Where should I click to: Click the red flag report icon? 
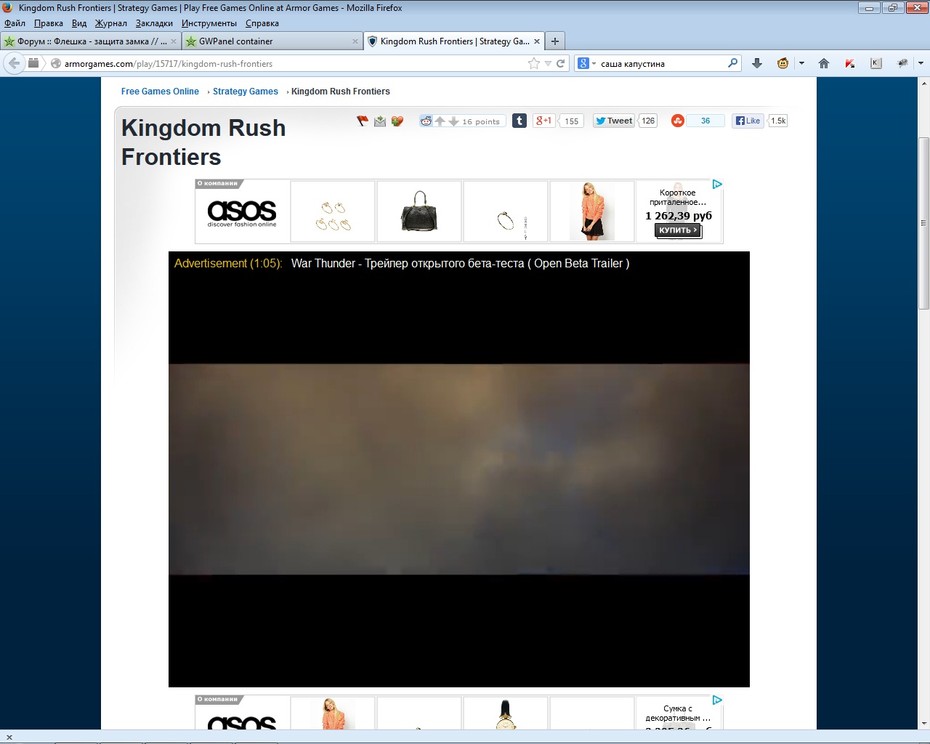click(x=363, y=121)
